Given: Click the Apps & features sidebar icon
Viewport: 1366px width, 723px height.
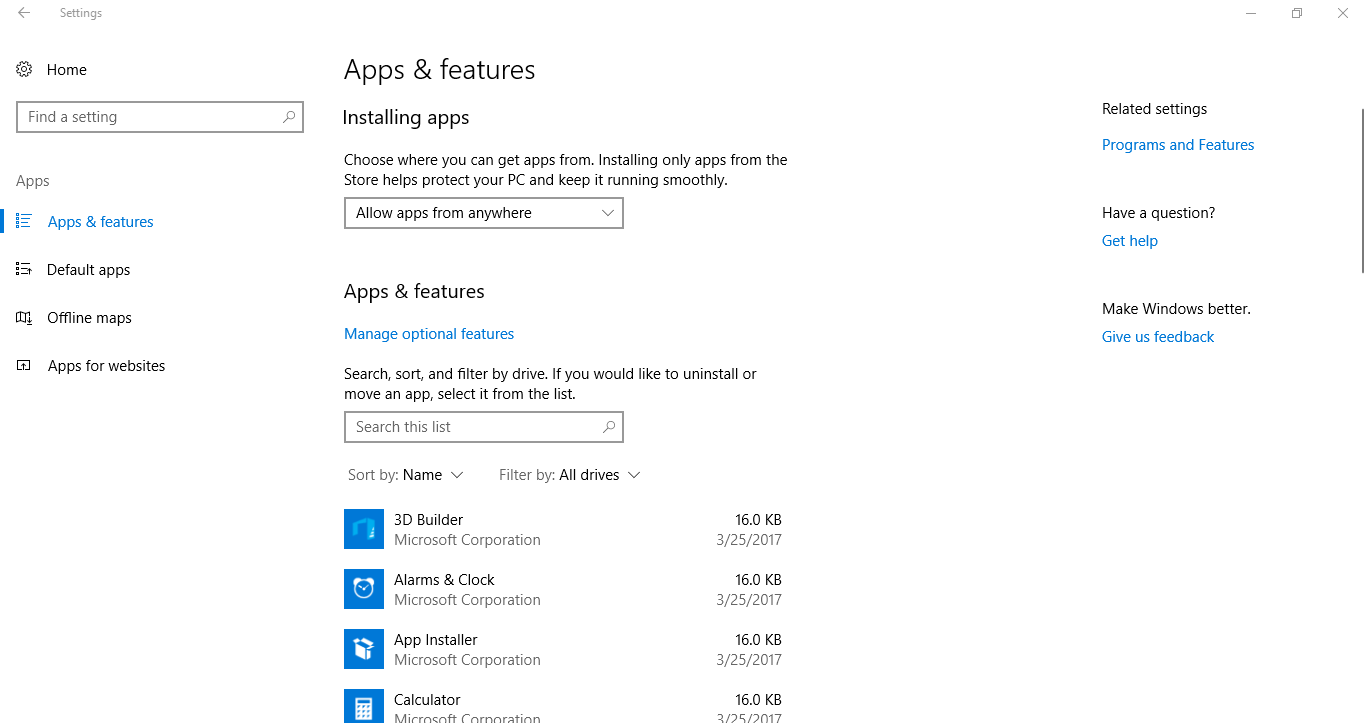Looking at the screenshot, I should [x=24, y=221].
